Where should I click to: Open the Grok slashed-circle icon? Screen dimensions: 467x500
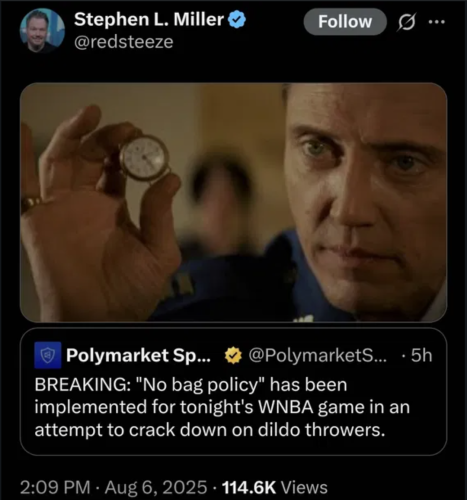[406, 22]
